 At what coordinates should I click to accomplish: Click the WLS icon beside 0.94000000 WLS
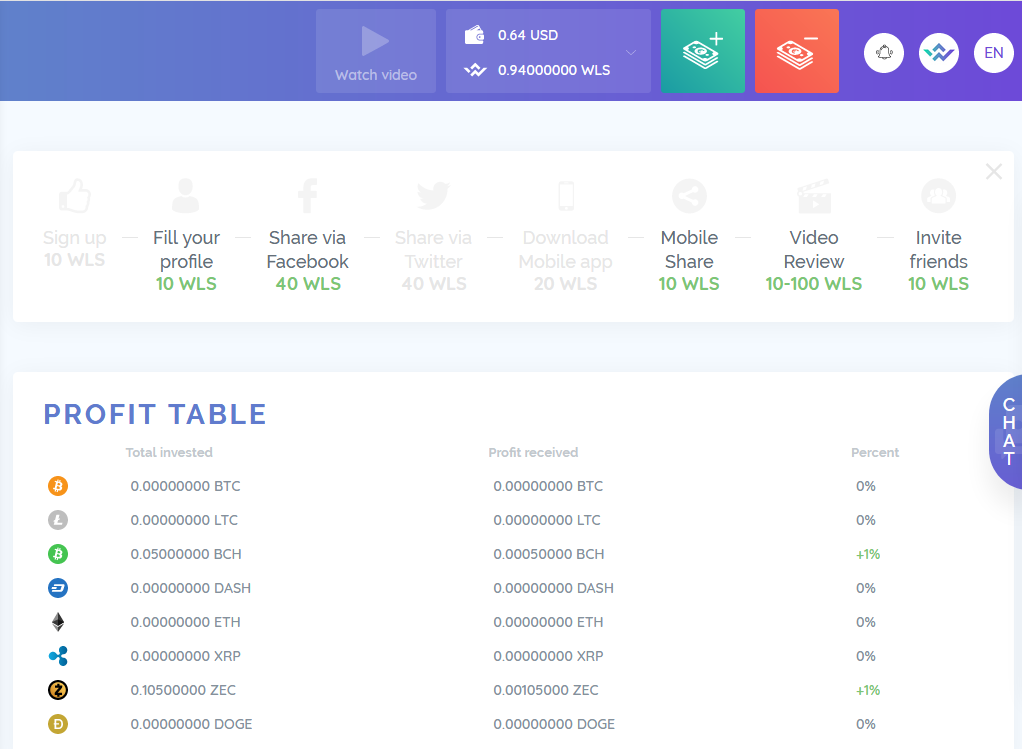[475, 70]
